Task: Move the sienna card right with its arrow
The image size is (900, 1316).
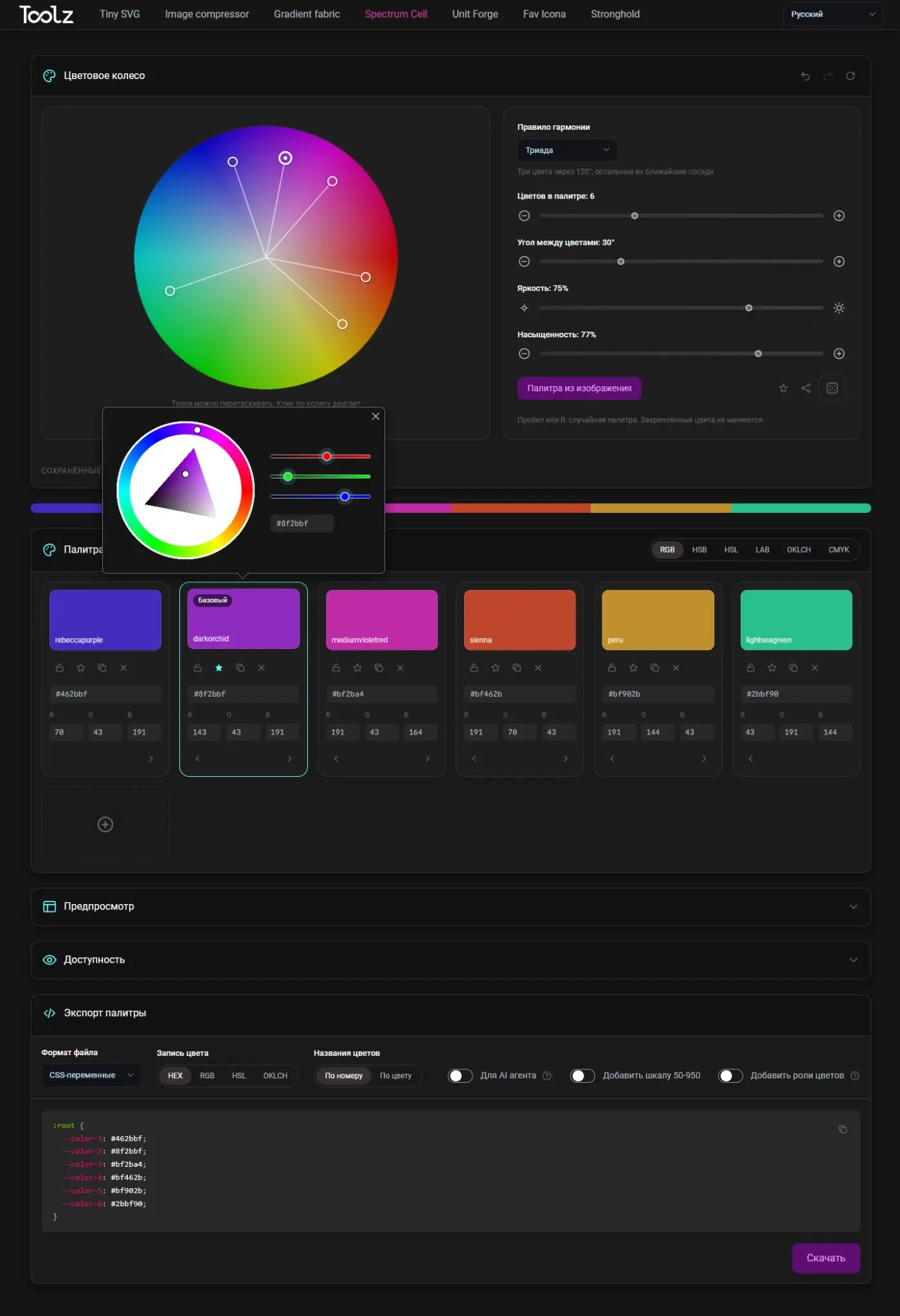Action: click(x=565, y=759)
